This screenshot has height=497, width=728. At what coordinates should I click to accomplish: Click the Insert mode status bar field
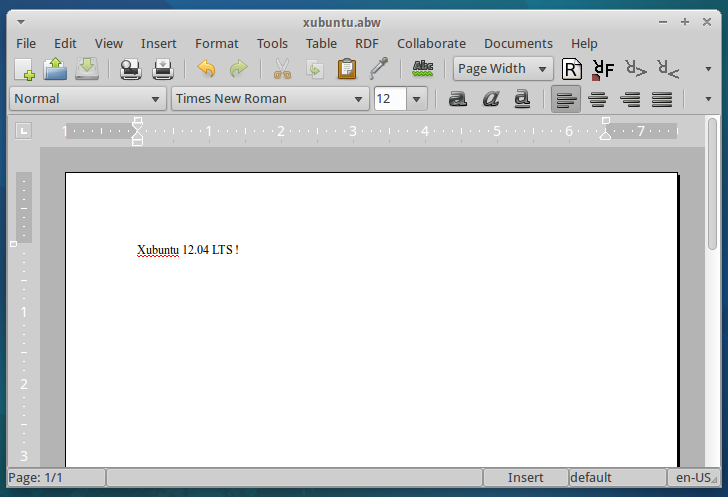coord(526,477)
